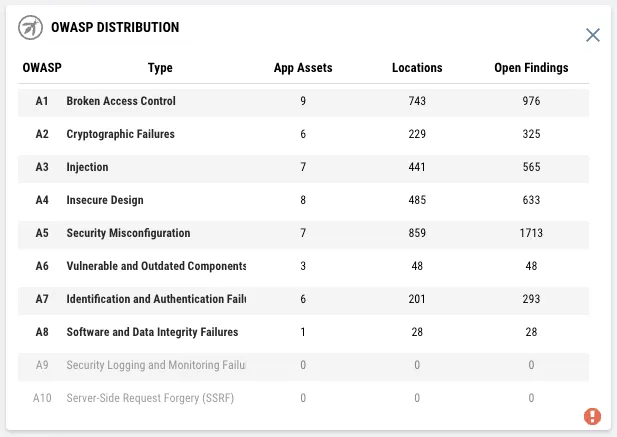Select Software and Data Integrity Failures row
The image size is (617, 437).
303,334
